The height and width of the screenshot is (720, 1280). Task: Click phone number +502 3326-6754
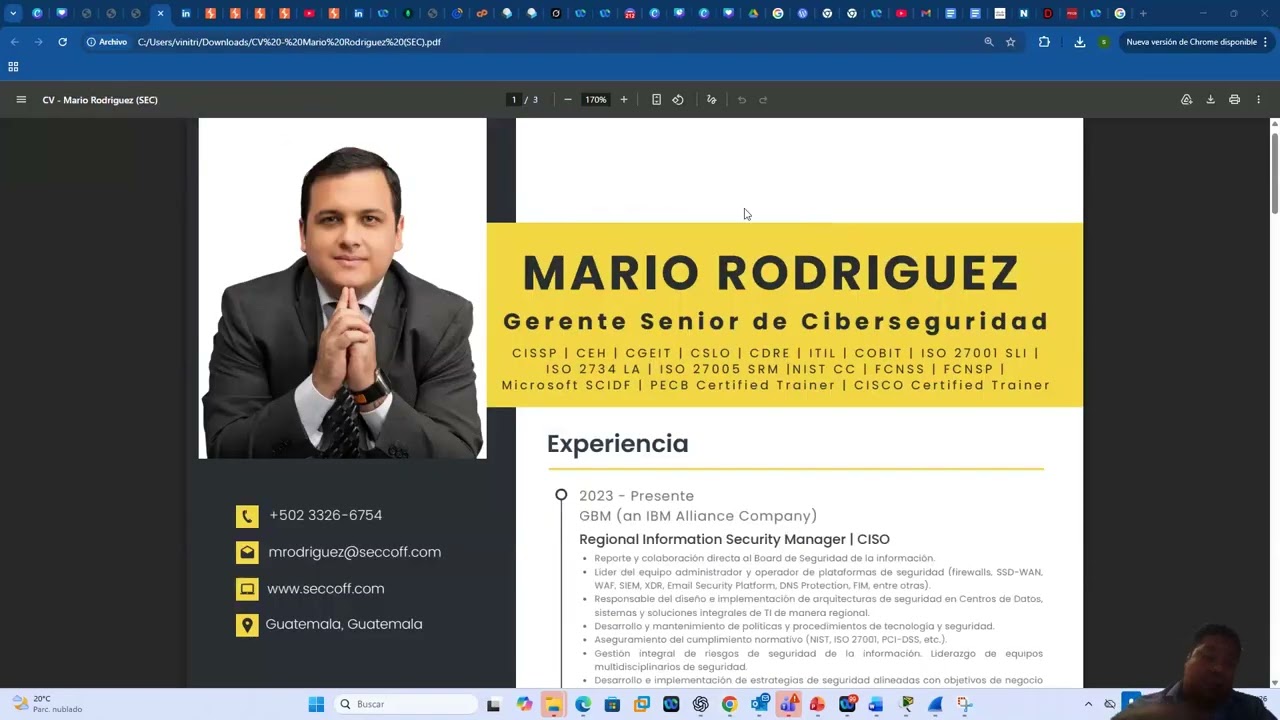pyautogui.click(x=326, y=515)
